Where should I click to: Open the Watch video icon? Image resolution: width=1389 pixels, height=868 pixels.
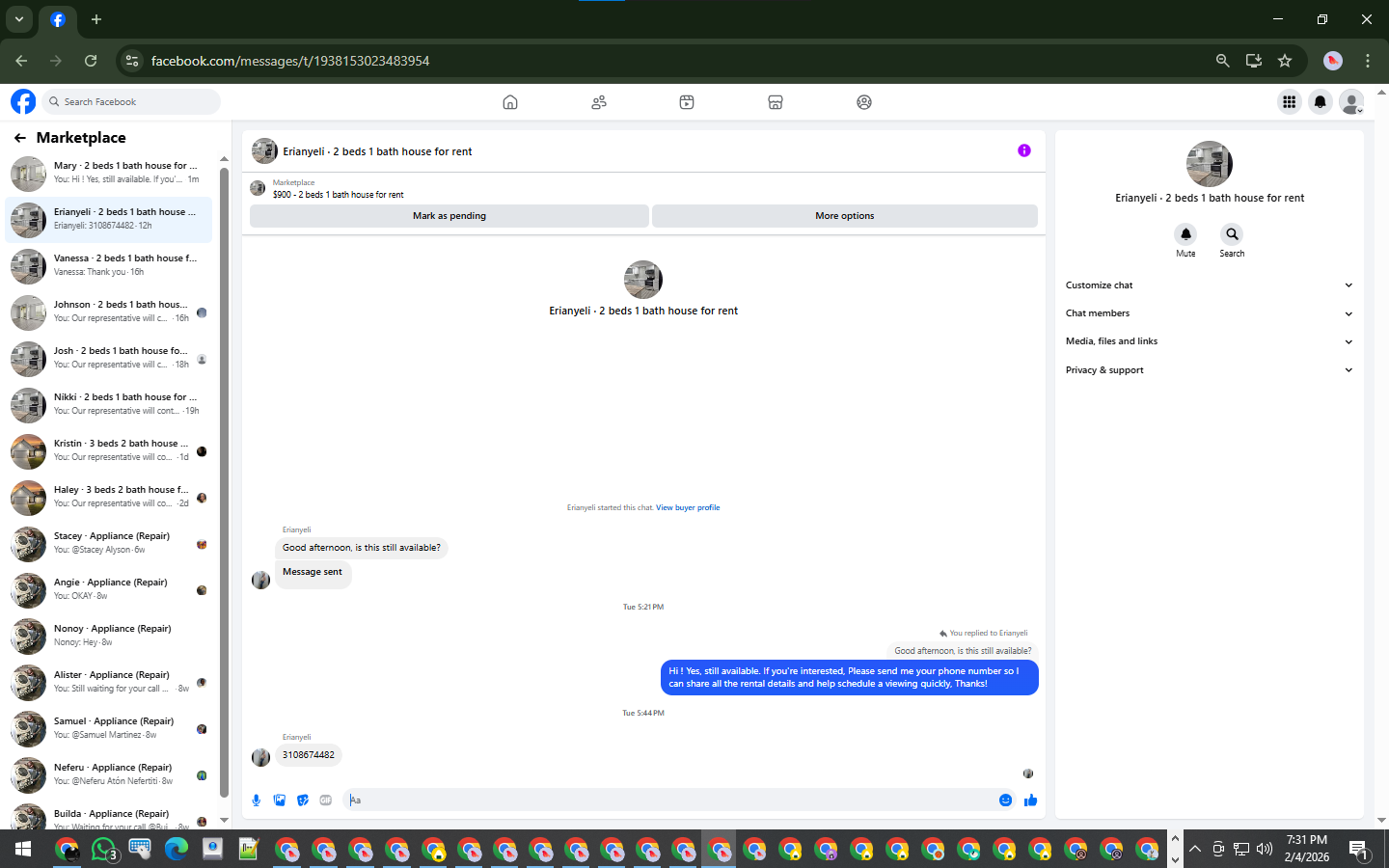687,102
